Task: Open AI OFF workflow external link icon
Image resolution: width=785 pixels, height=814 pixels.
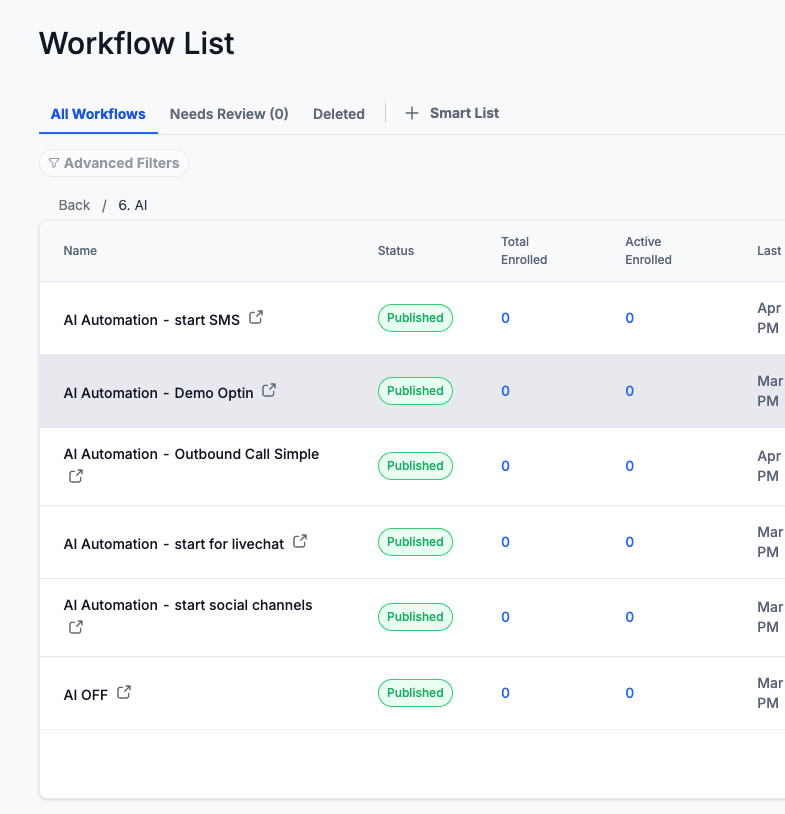Action: pyautogui.click(x=124, y=692)
